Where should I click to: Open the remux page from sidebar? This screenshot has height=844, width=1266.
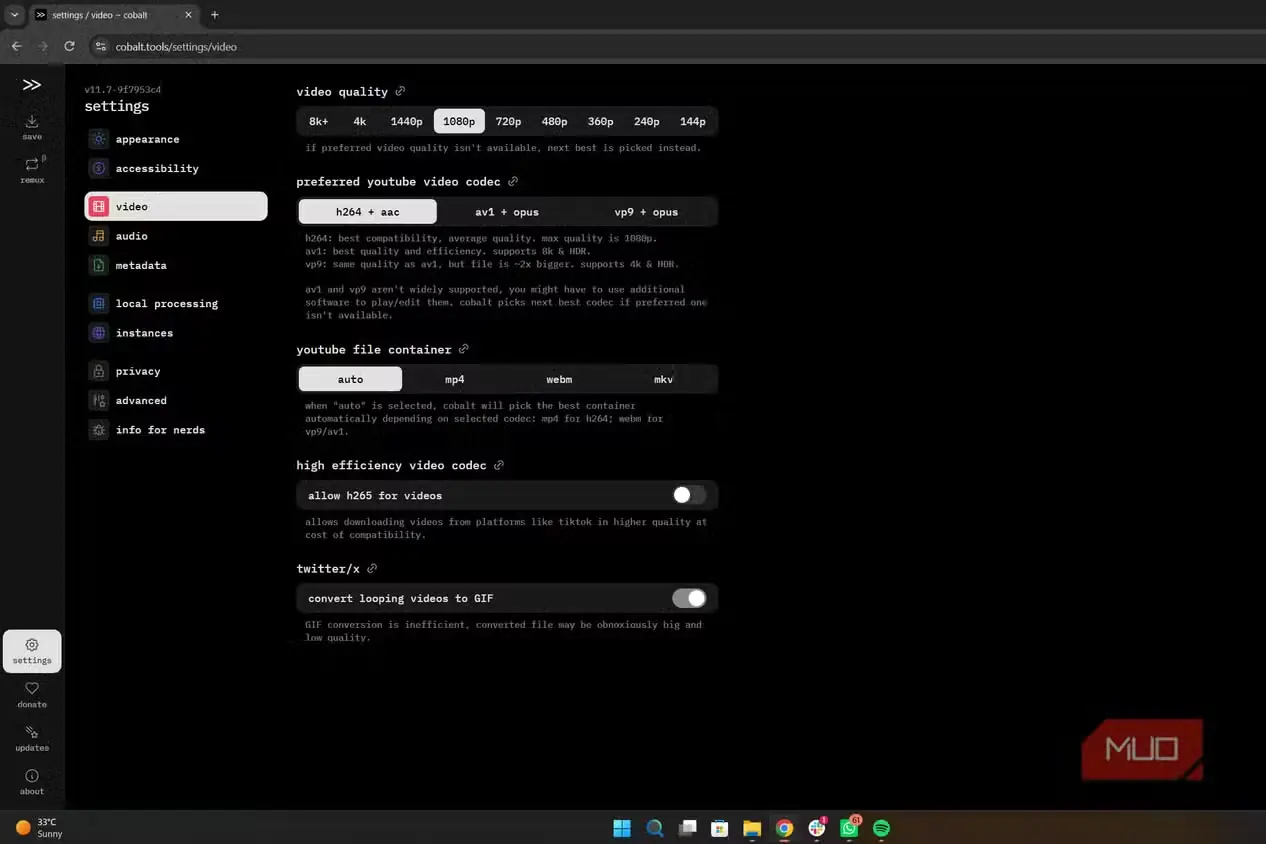[32, 170]
